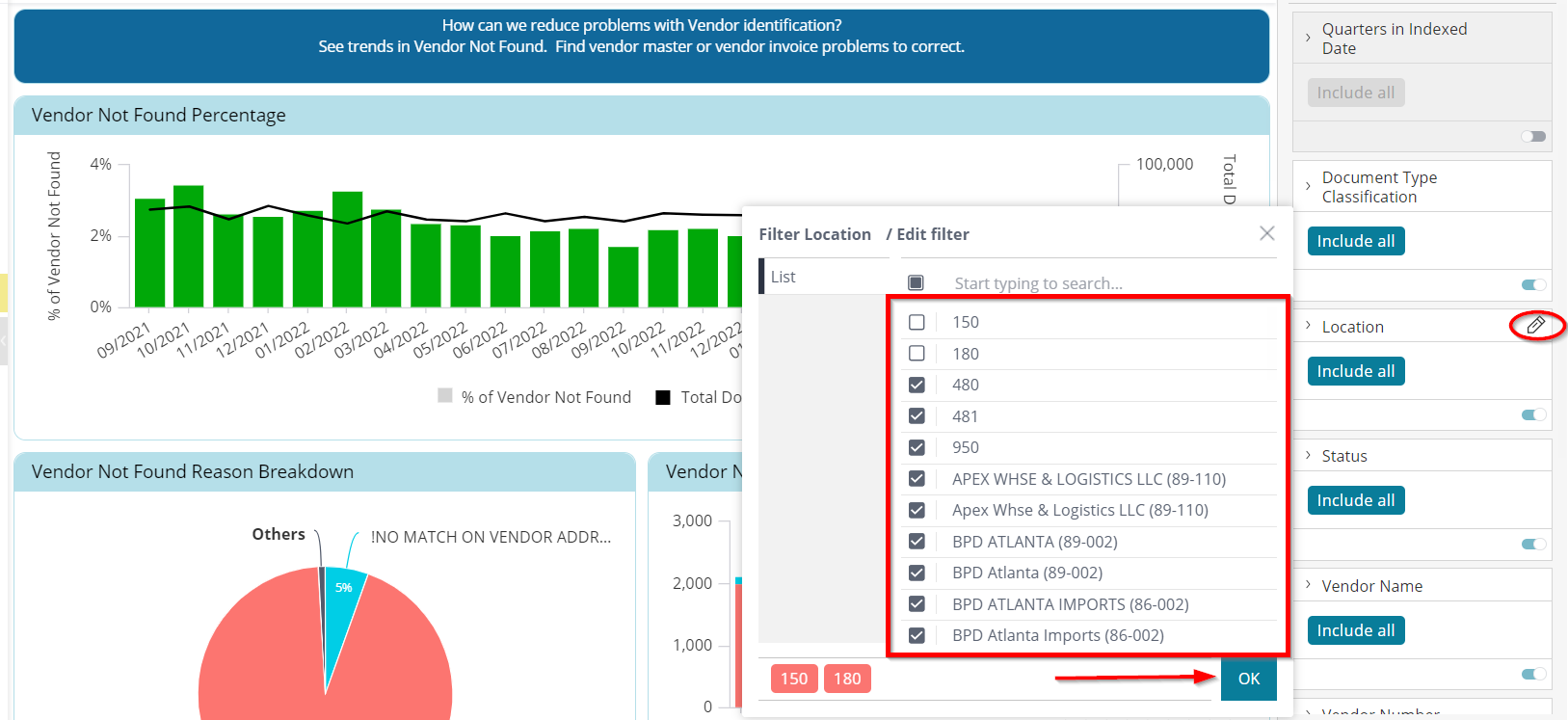Uncheck APEX WHSE & LOGISTICS LLC (89-110) checkbox
This screenshot has width=1568, height=720.
[x=917, y=479]
